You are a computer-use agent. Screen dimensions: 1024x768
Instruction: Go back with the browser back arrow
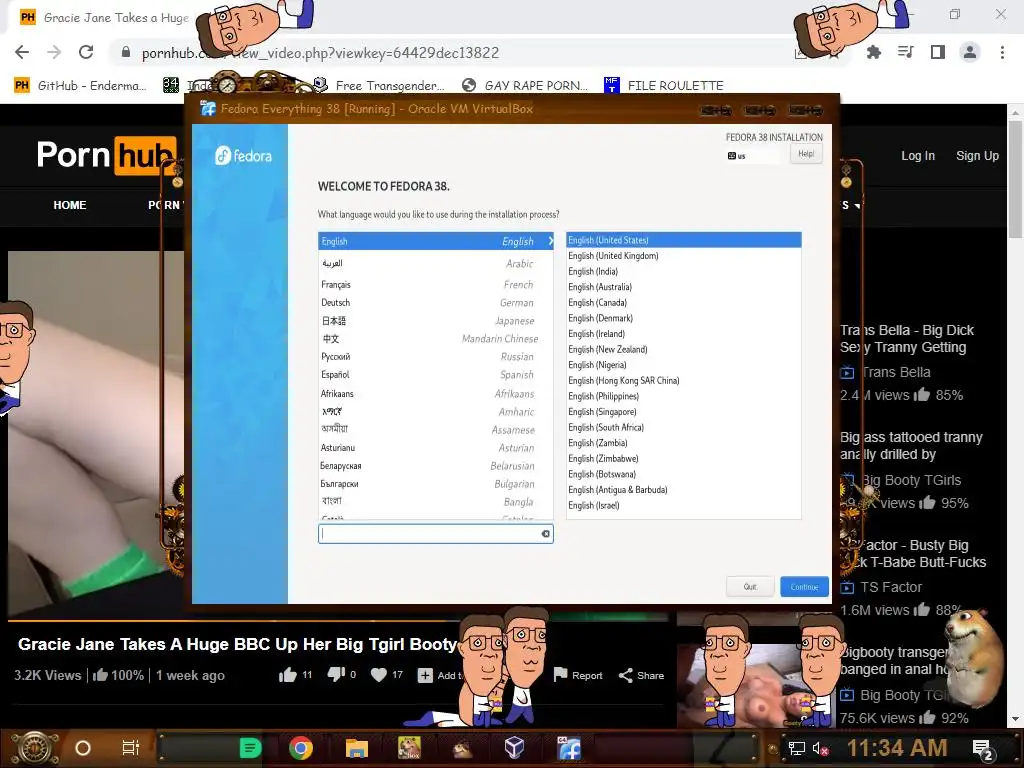click(x=22, y=52)
